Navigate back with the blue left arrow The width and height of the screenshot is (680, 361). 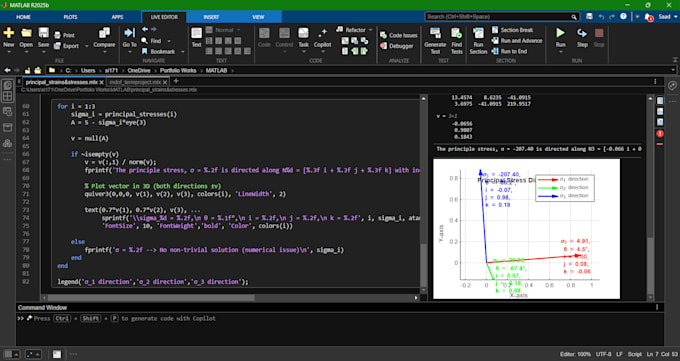[x=145, y=30]
